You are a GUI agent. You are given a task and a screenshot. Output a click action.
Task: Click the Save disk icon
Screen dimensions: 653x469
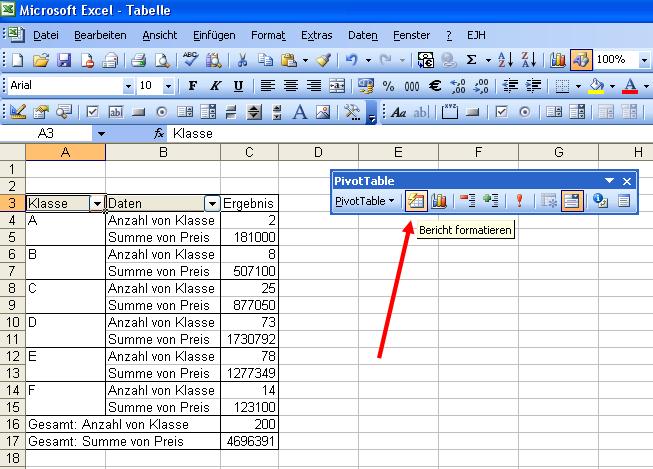tap(64, 61)
